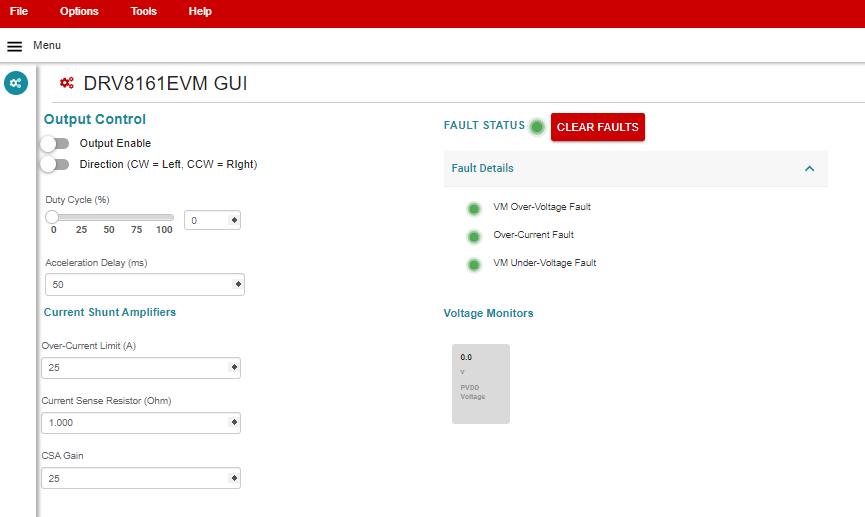Toggle the Direction switch

pos(54,165)
